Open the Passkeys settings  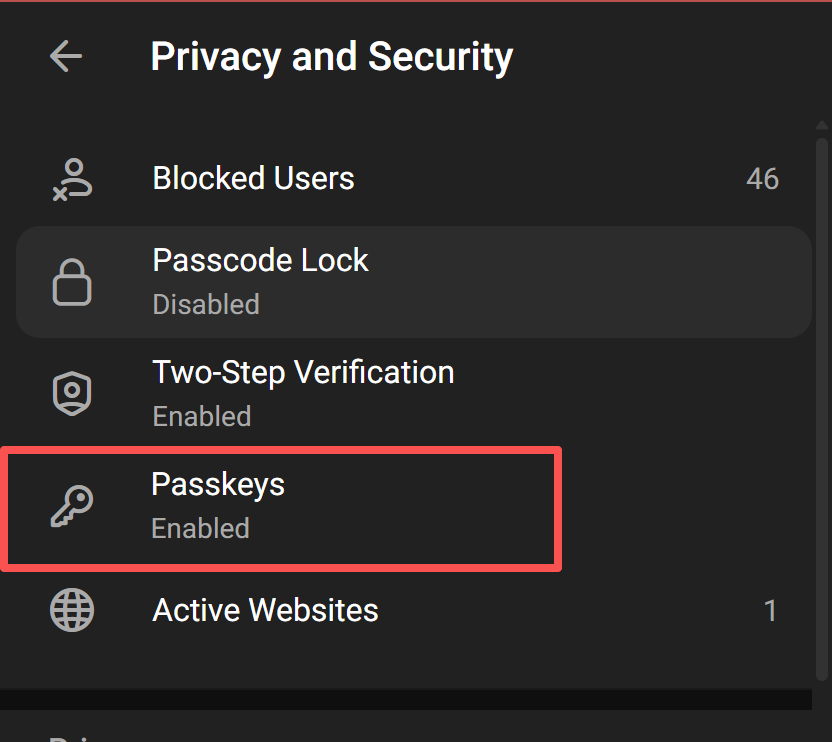pos(218,485)
